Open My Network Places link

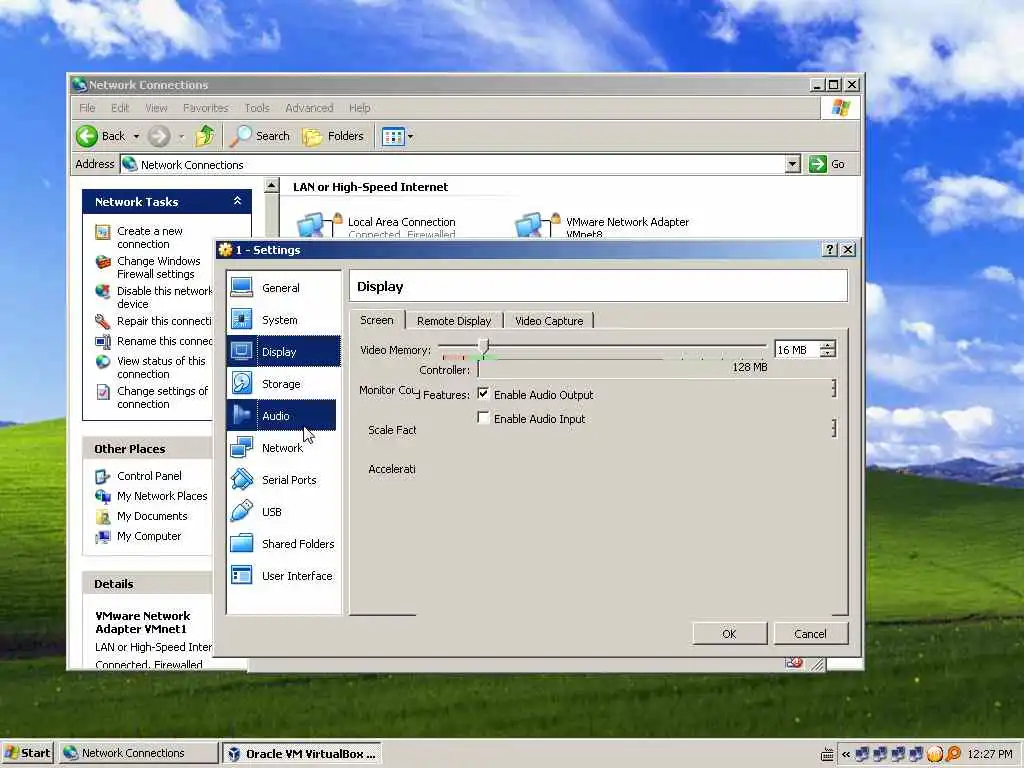pos(162,496)
